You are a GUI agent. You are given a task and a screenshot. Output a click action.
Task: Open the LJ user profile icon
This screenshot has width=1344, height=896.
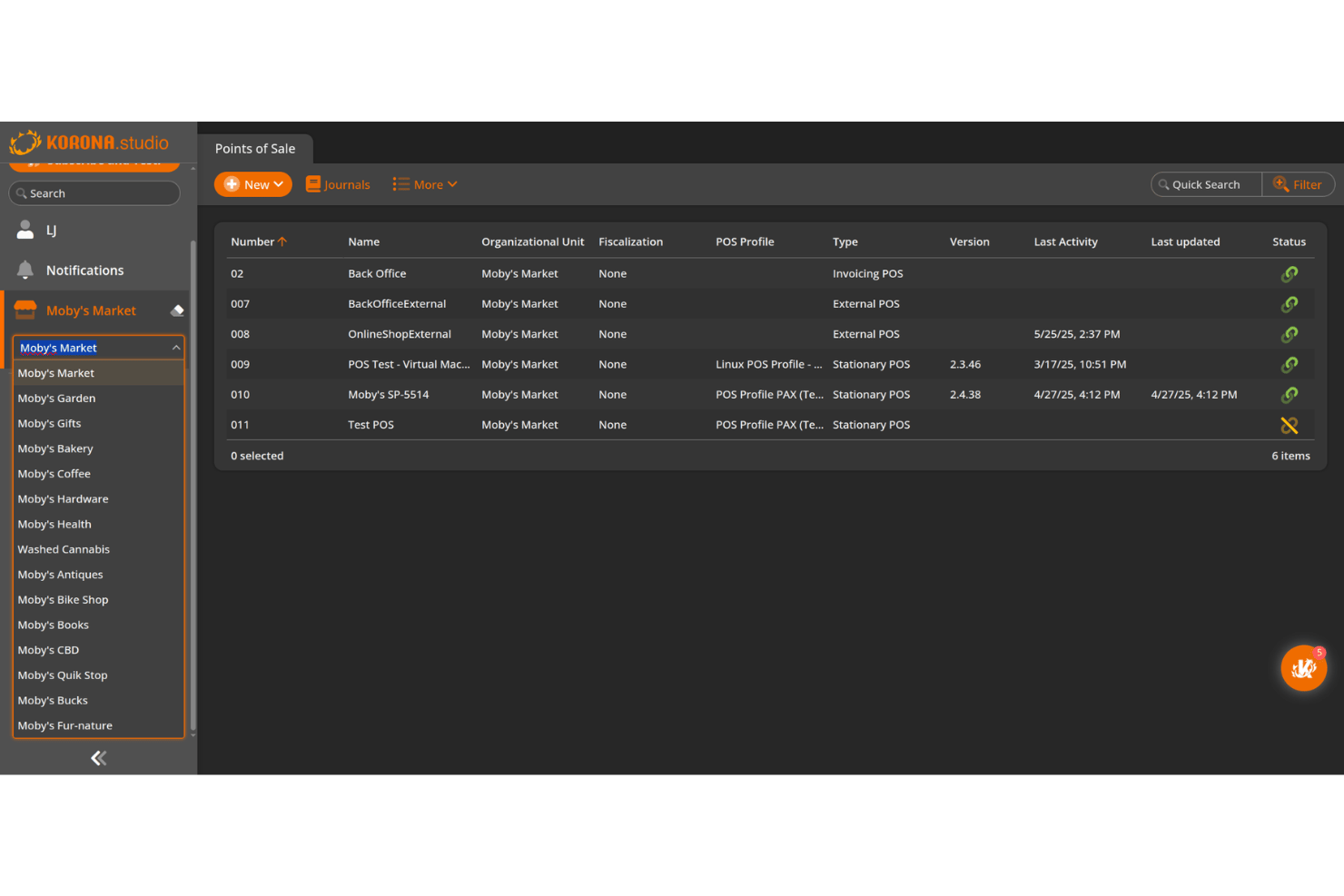(x=25, y=230)
